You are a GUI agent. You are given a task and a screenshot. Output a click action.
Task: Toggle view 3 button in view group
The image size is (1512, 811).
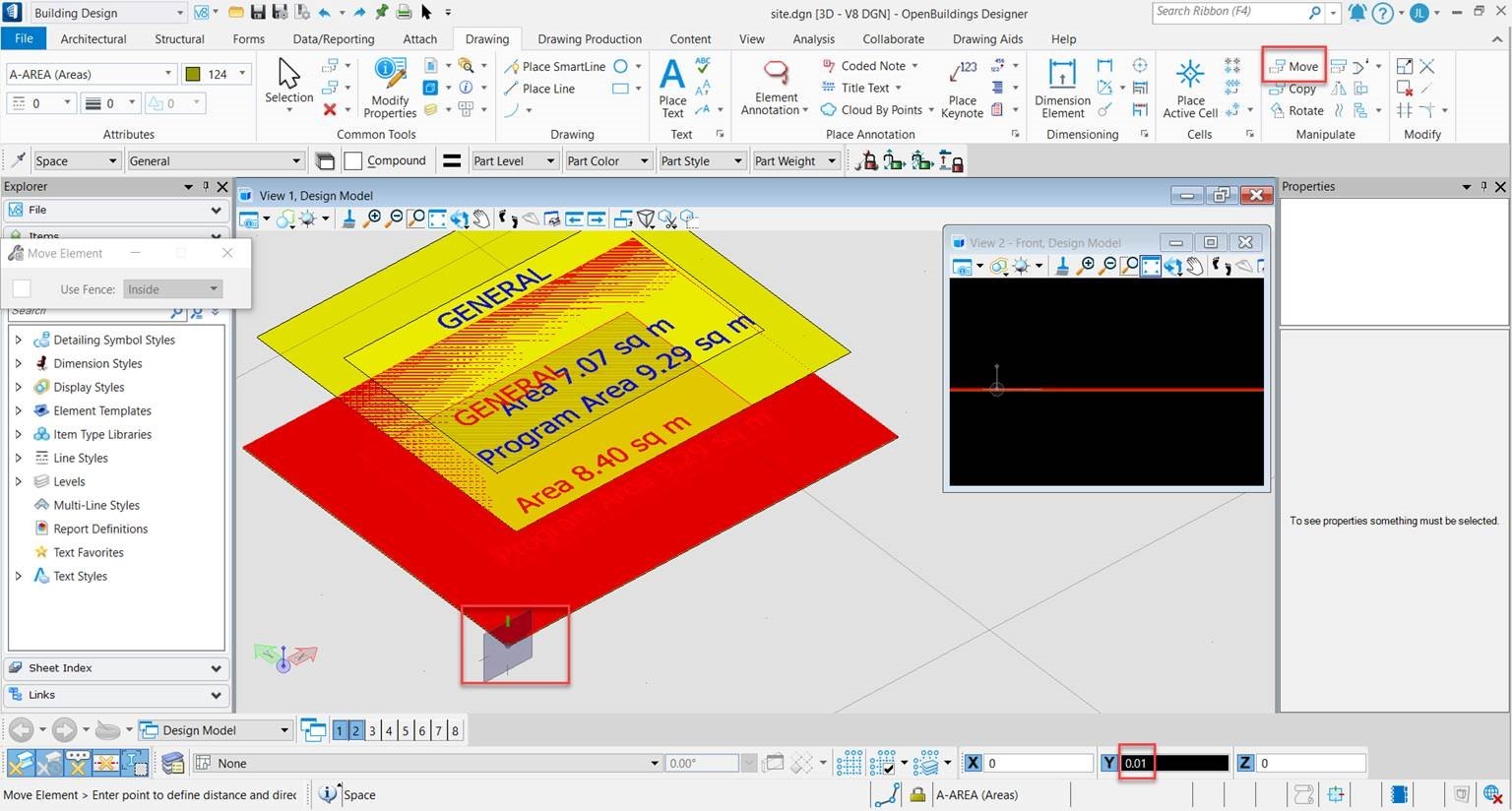pos(372,730)
